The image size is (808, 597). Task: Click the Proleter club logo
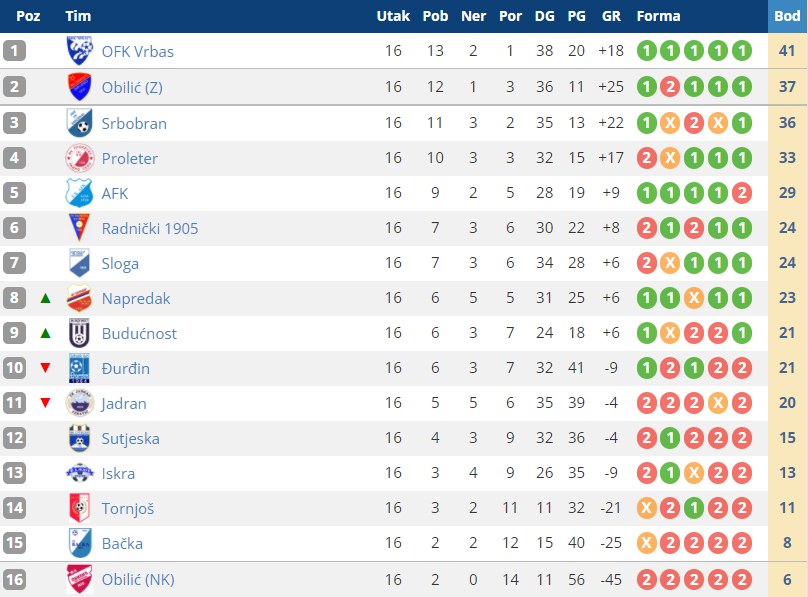[x=80, y=158]
